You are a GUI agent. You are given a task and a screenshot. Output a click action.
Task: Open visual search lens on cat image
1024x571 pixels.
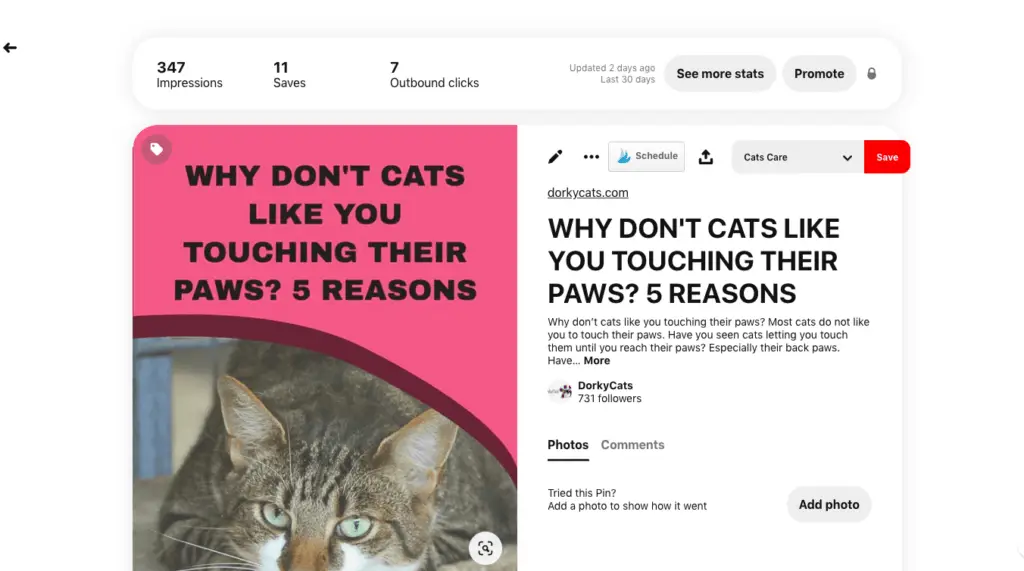click(x=485, y=547)
